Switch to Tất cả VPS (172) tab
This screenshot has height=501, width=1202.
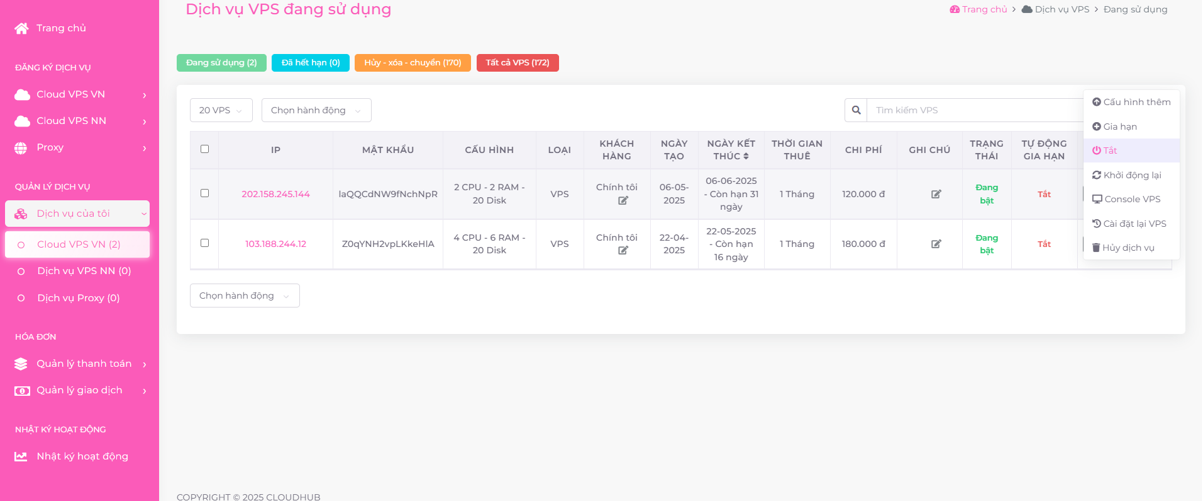[x=517, y=63]
